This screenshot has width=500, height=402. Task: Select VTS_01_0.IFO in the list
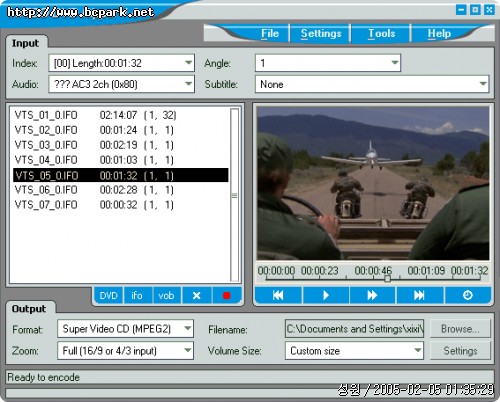(121, 115)
